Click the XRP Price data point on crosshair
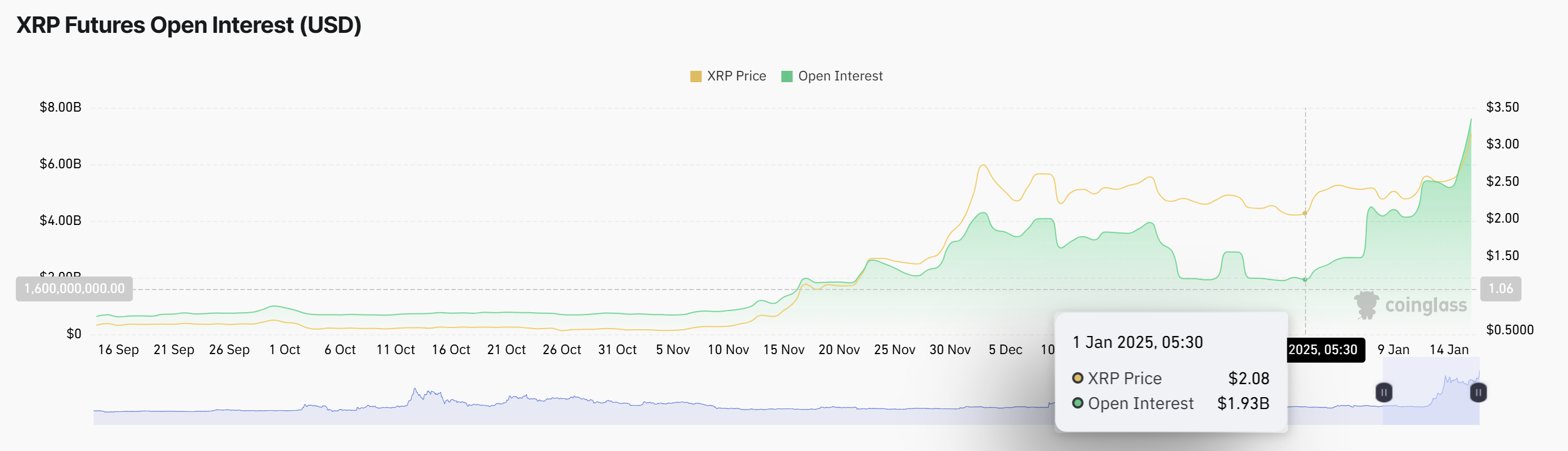The height and width of the screenshot is (451, 1568). [x=1305, y=213]
